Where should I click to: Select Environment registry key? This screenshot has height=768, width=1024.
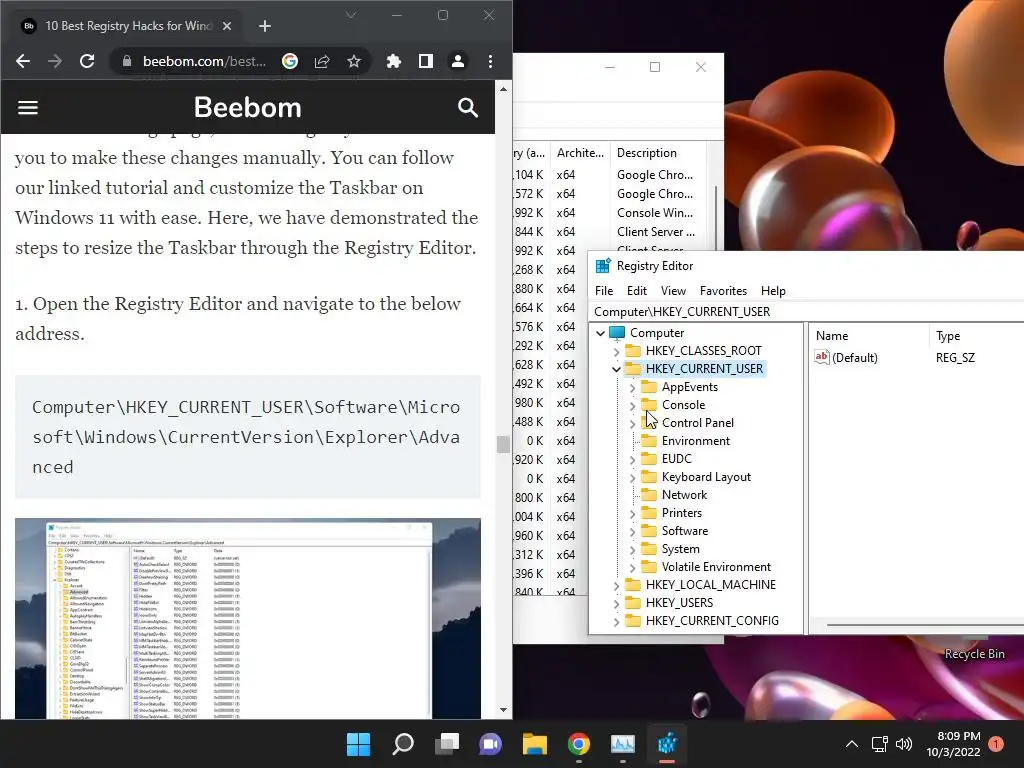click(696, 441)
